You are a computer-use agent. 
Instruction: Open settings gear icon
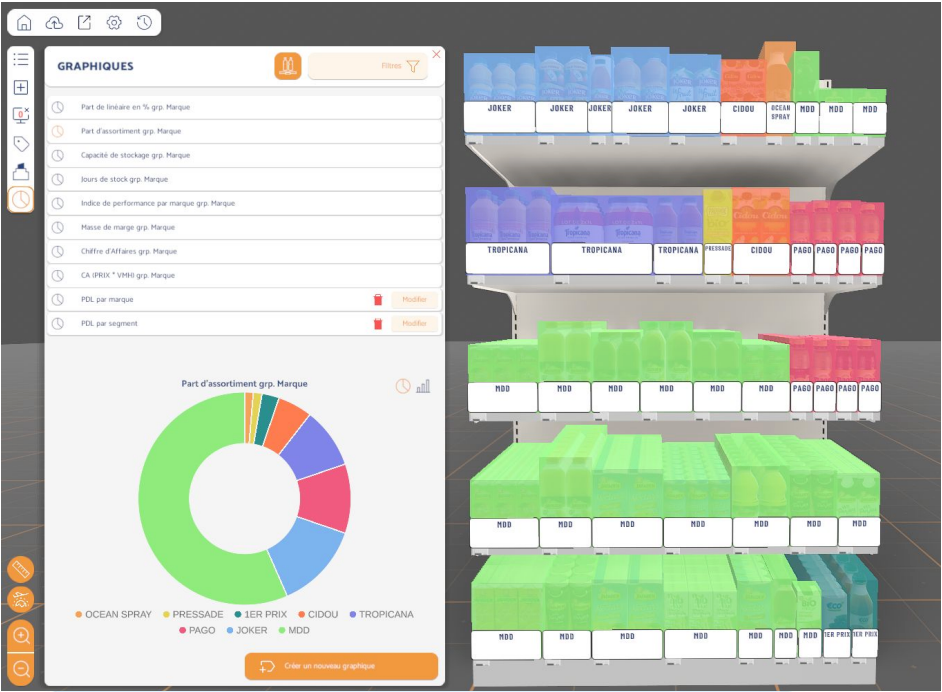(x=114, y=23)
